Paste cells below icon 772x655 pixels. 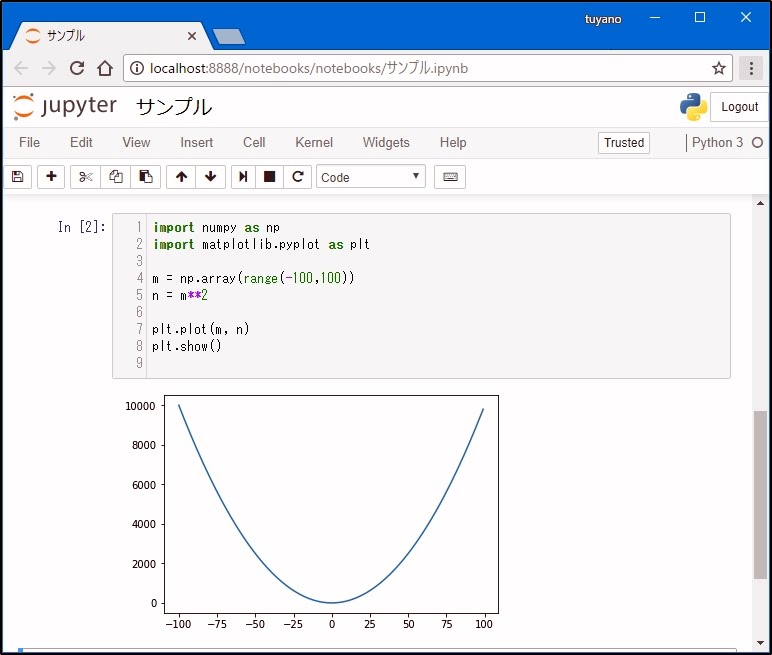tap(146, 177)
